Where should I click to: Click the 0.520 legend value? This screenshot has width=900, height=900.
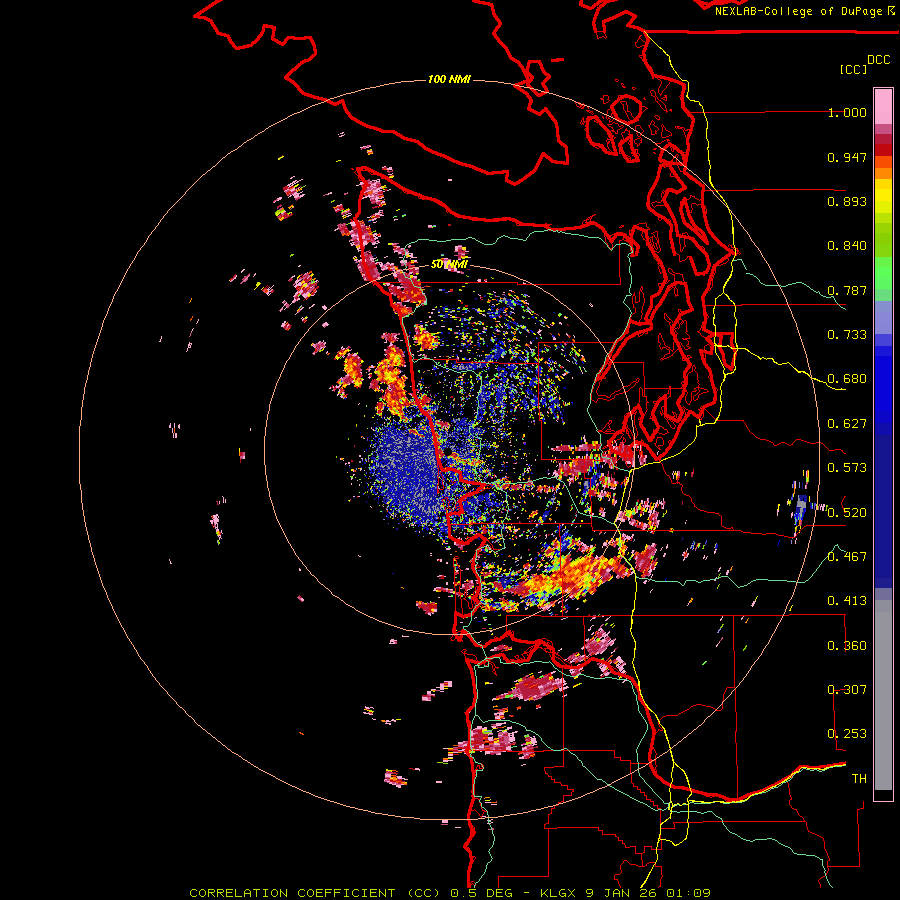[x=847, y=513]
